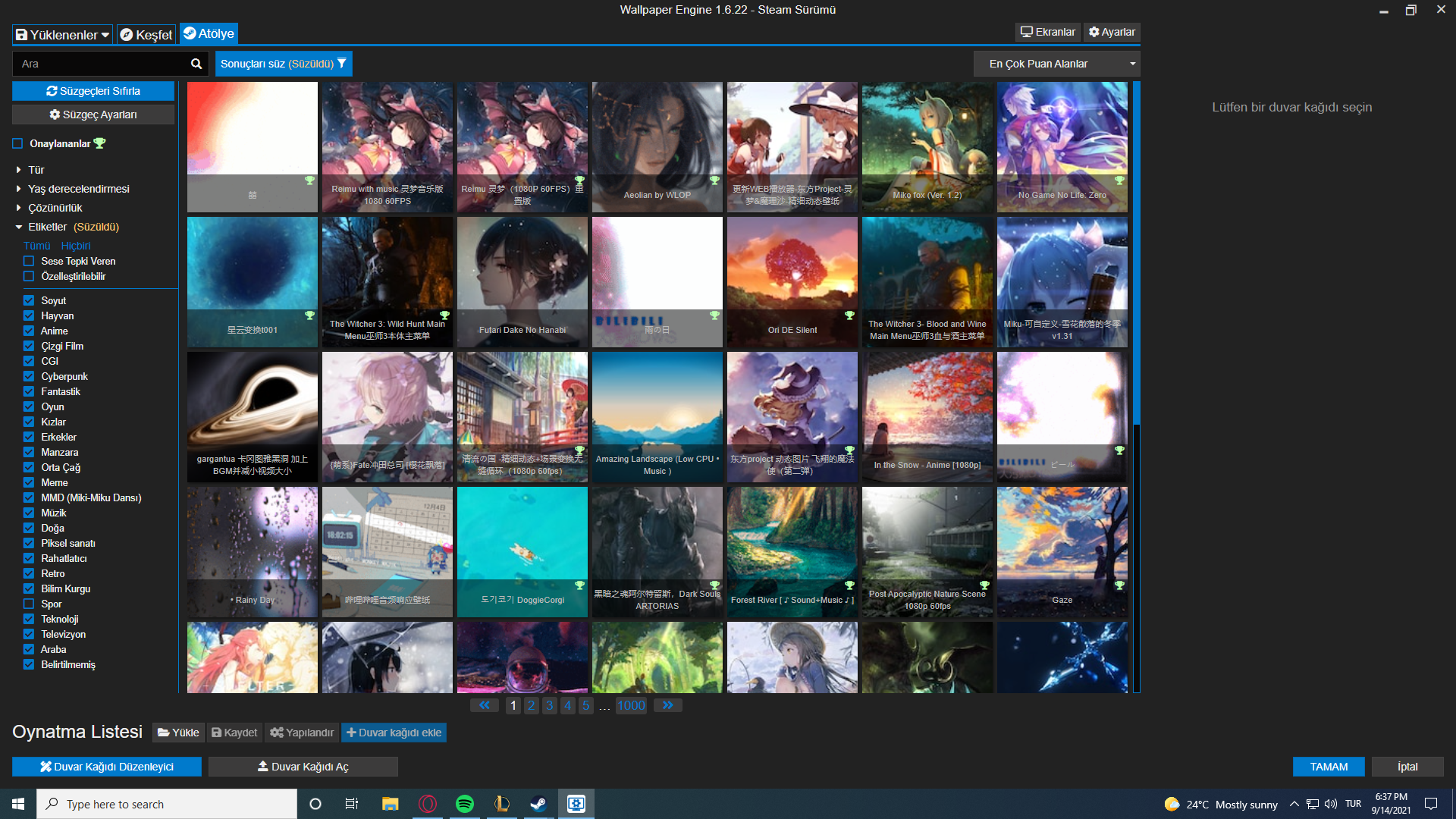
Task: Select No Game No Life: Zero wallpaper
Action: pos(1062,147)
